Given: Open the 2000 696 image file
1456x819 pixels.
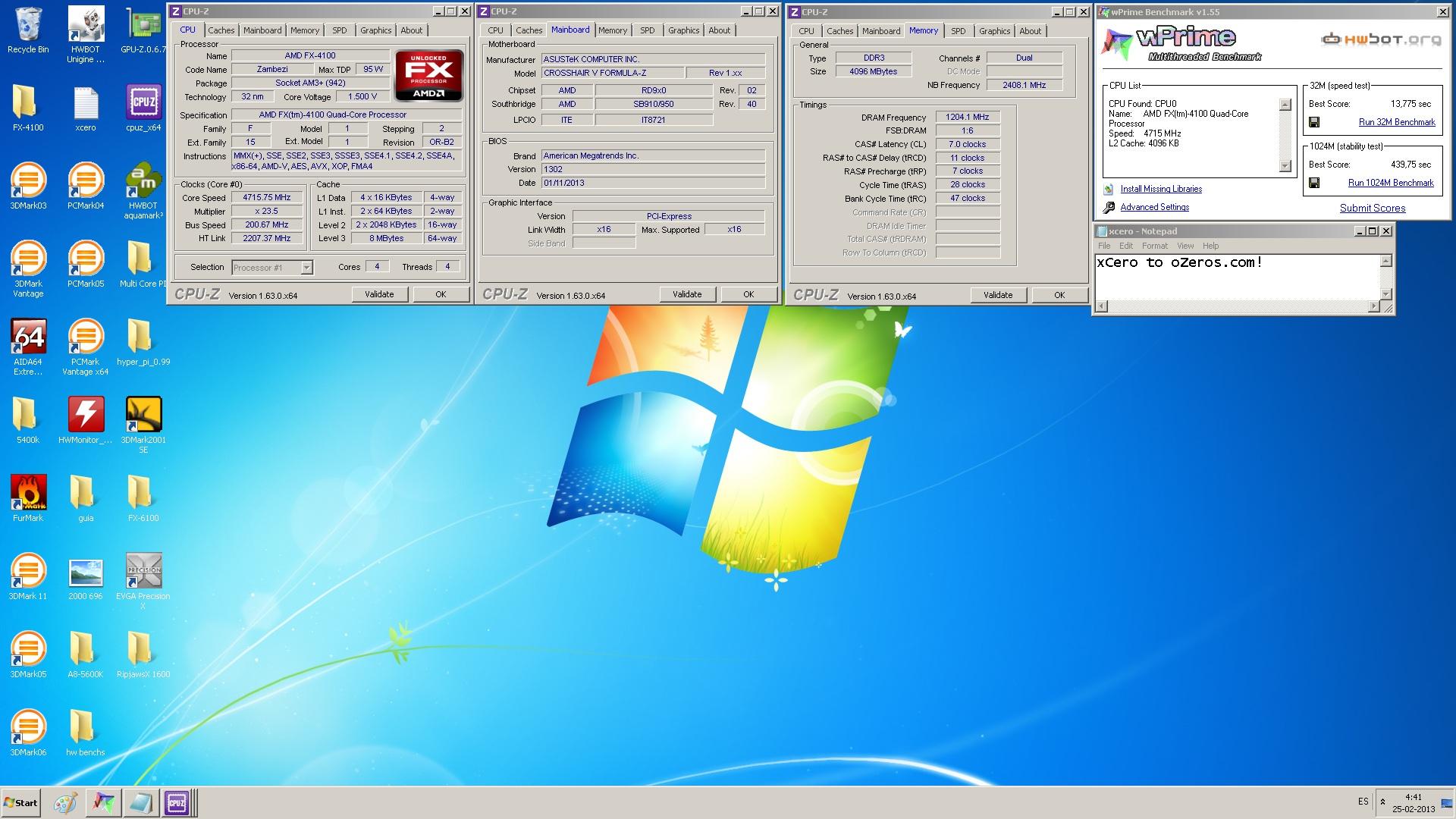Looking at the screenshot, I should coord(86,577).
